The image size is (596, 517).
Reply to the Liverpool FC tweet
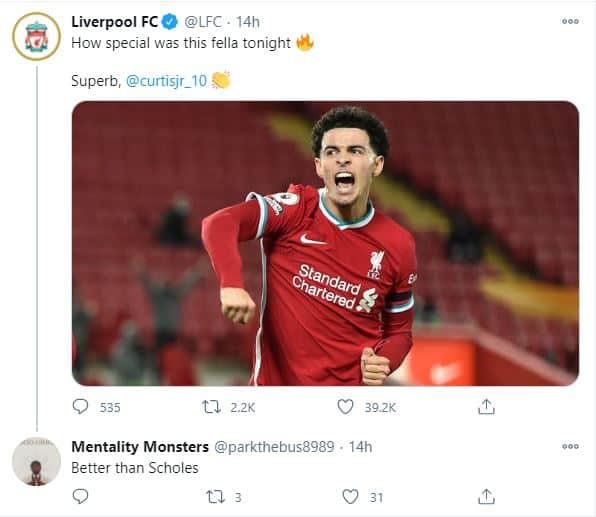click(80, 407)
